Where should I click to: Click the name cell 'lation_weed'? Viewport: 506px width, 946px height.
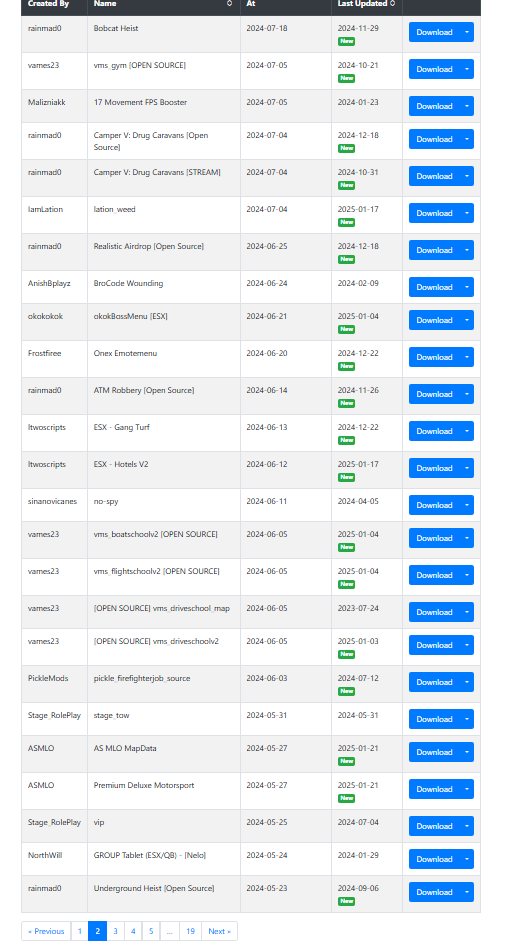(x=115, y=209)
